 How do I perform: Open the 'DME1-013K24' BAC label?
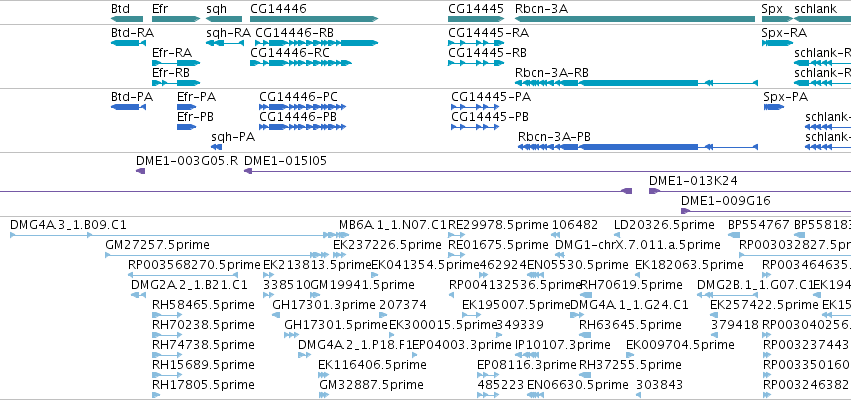coord(694,182)
